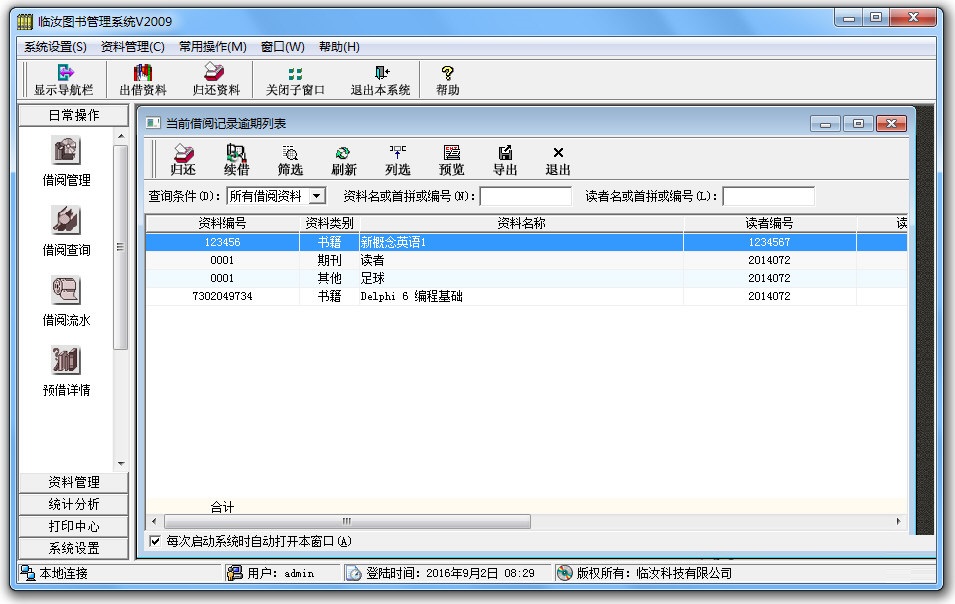Open the 筛选 filter tool

click(290, 160)
